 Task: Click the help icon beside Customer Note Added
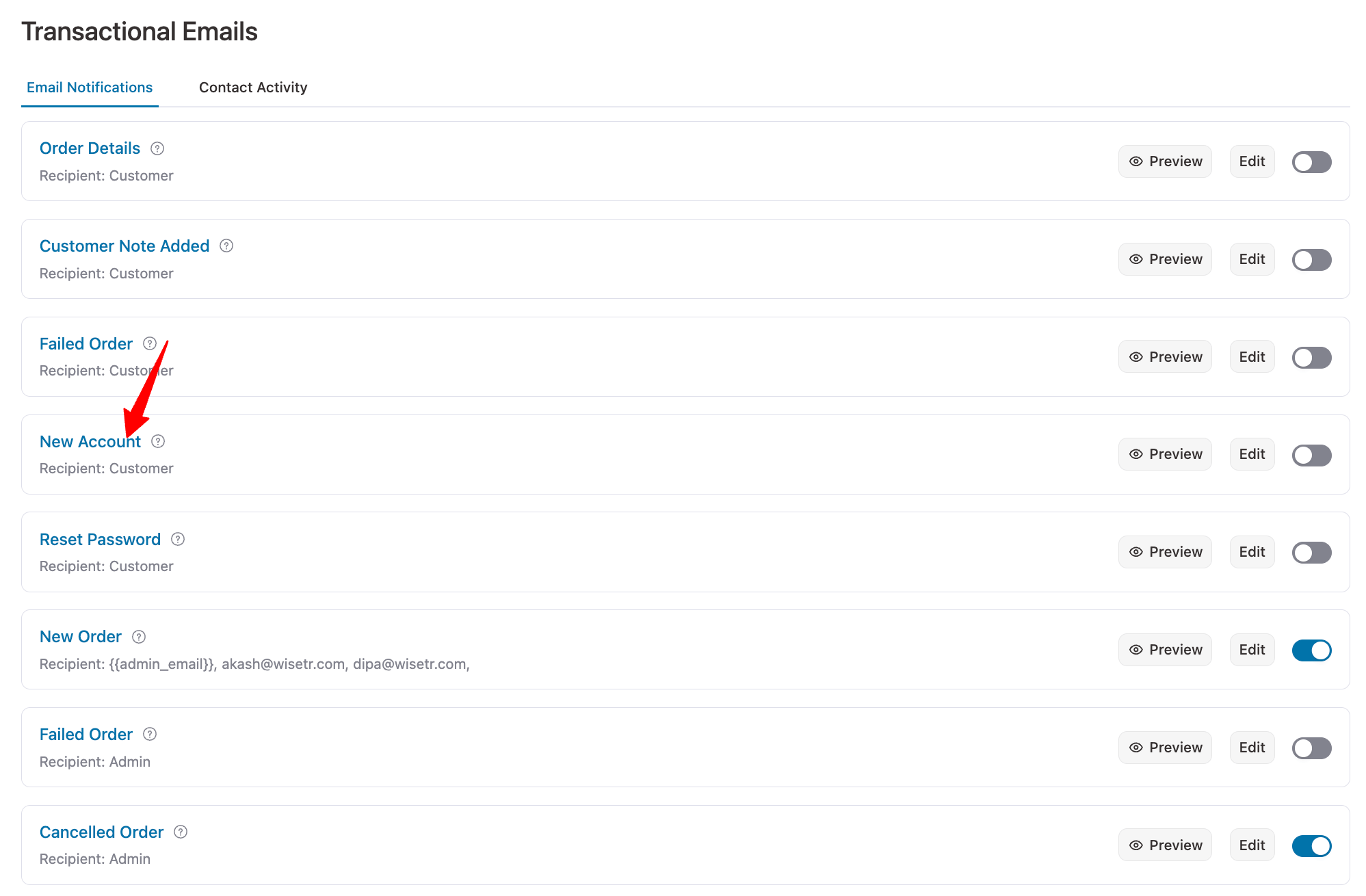coord(226,246)
